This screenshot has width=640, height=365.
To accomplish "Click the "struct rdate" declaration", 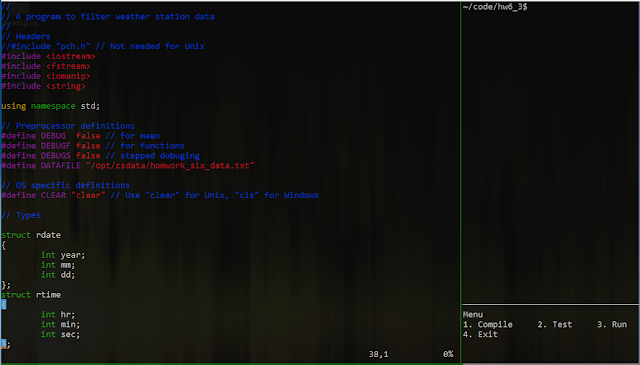I will (31, 235).
